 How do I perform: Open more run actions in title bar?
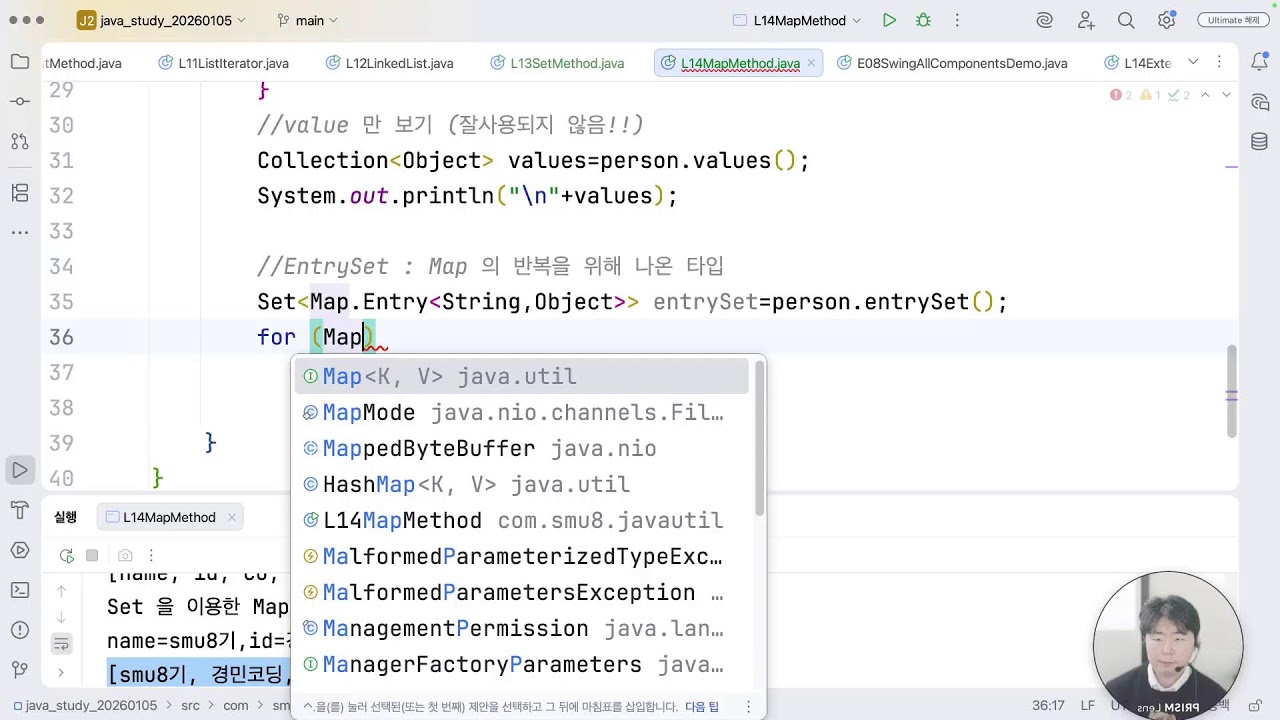point(957,20)
